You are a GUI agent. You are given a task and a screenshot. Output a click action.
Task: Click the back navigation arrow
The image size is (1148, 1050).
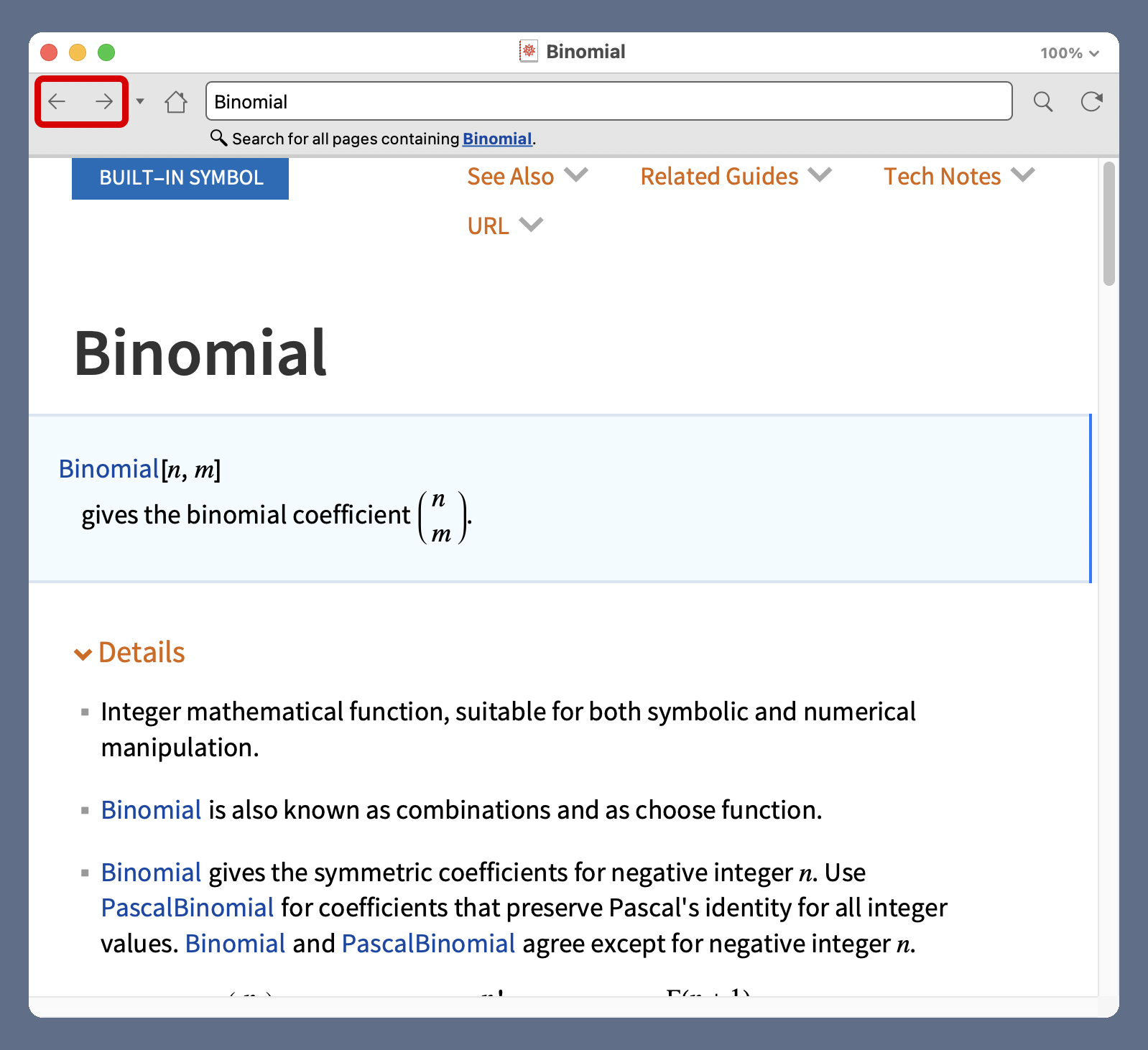tap(57, 101)
